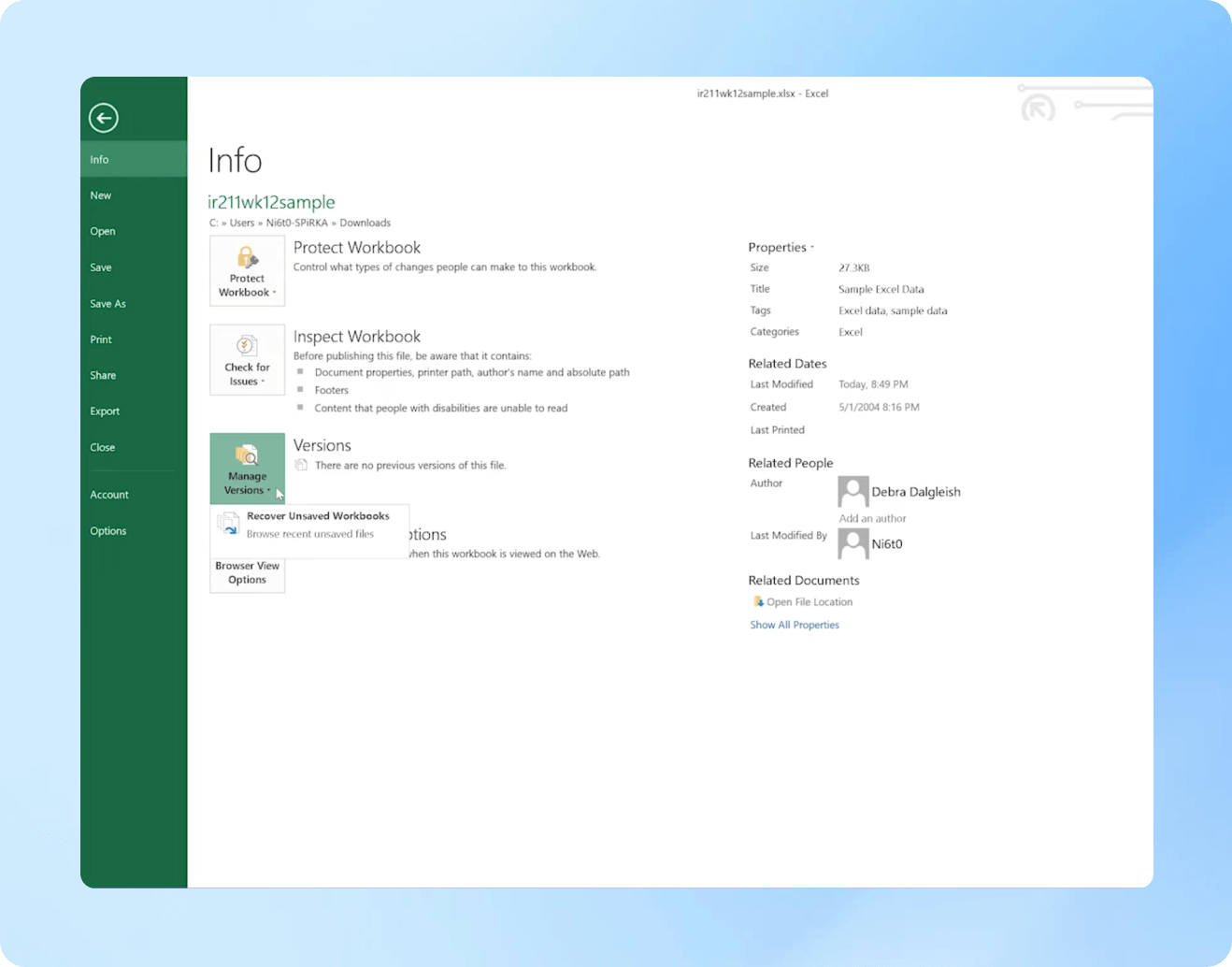Click Add an author

tap(871, 518)
